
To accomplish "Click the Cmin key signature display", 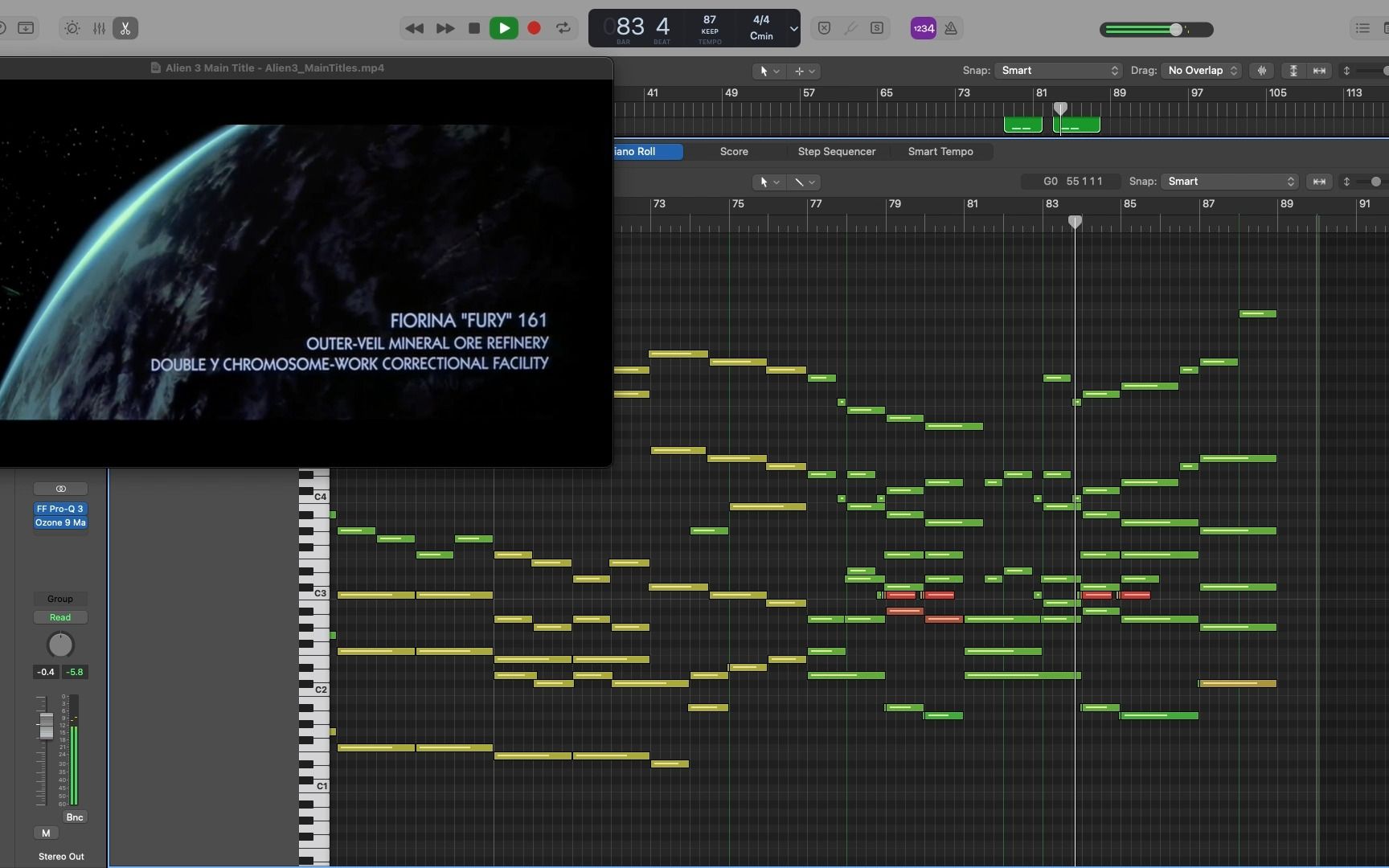I will tap(761, 36).
